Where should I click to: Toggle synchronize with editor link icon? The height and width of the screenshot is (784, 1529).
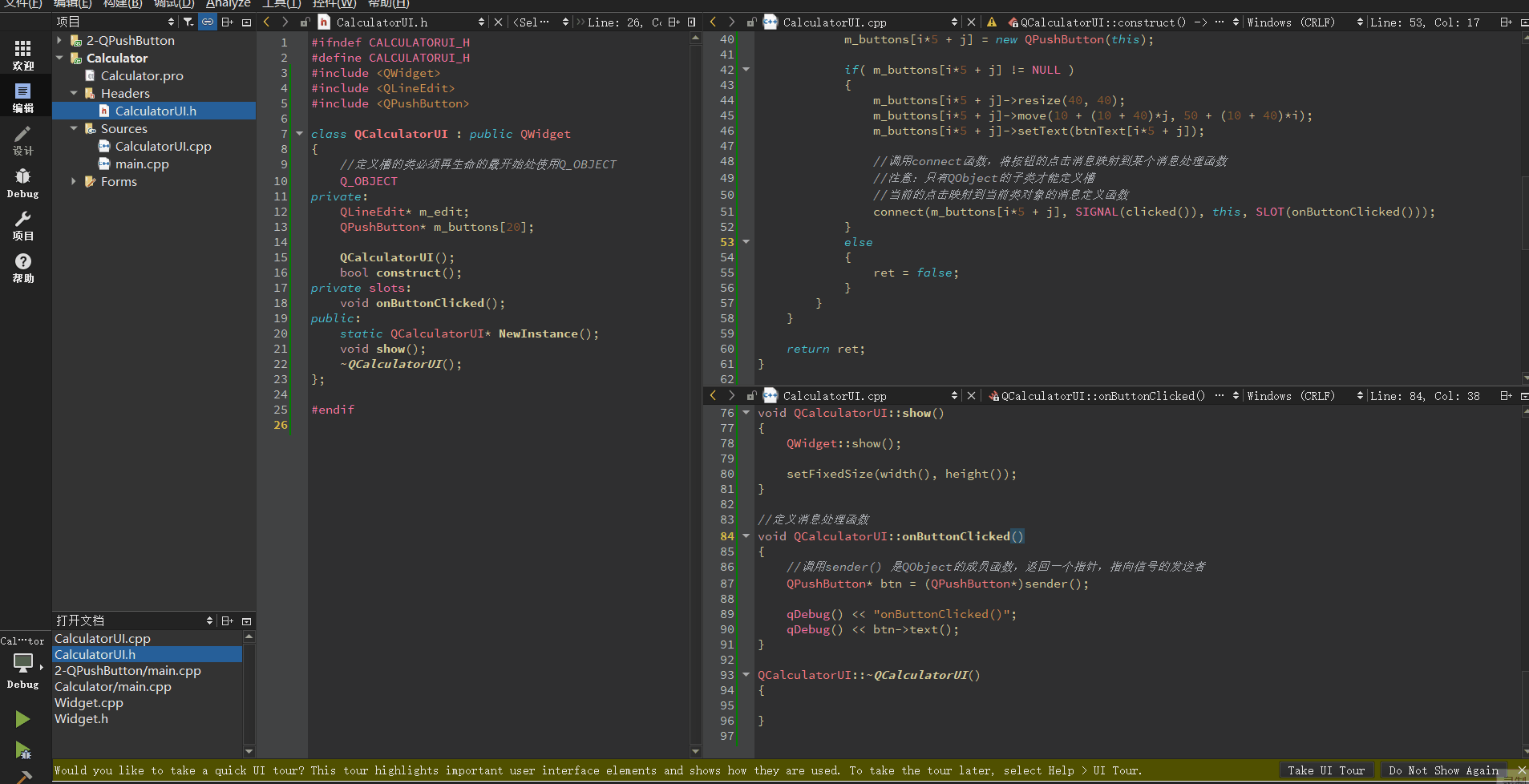[x=208, y=22]
